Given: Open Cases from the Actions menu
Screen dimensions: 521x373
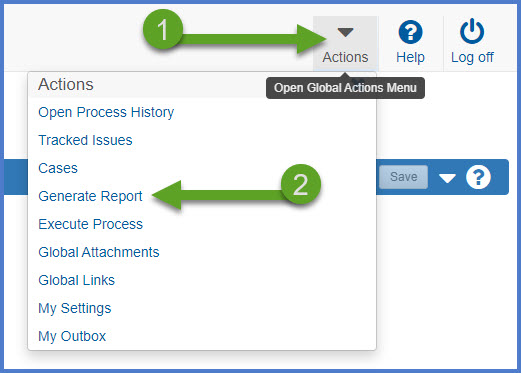Looking at the screenshot, I should pos(58,168).
